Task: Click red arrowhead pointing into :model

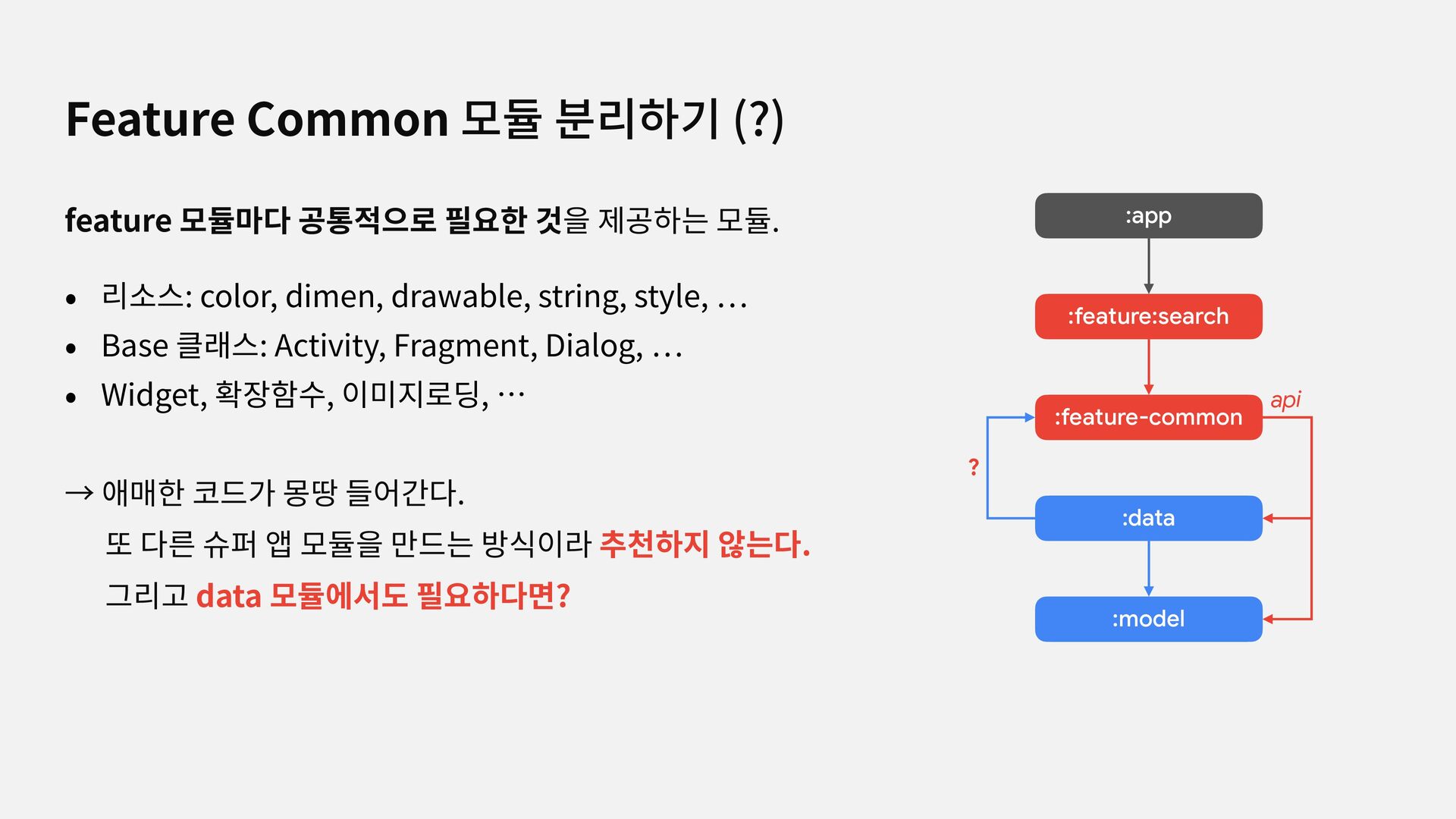Action: point(1268,620)
